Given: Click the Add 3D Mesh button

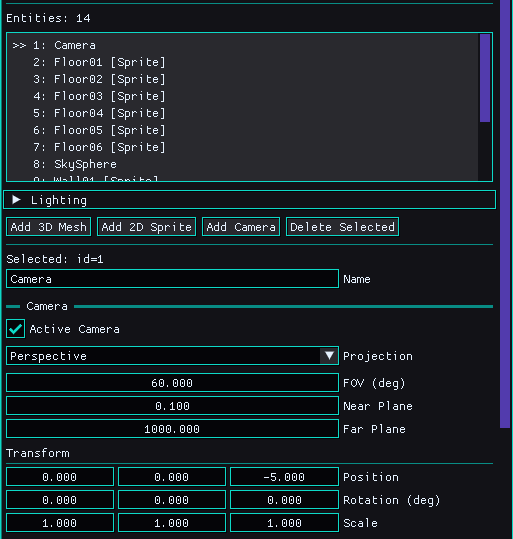Looking at the screenshot, I should click(x=48, y=227).
